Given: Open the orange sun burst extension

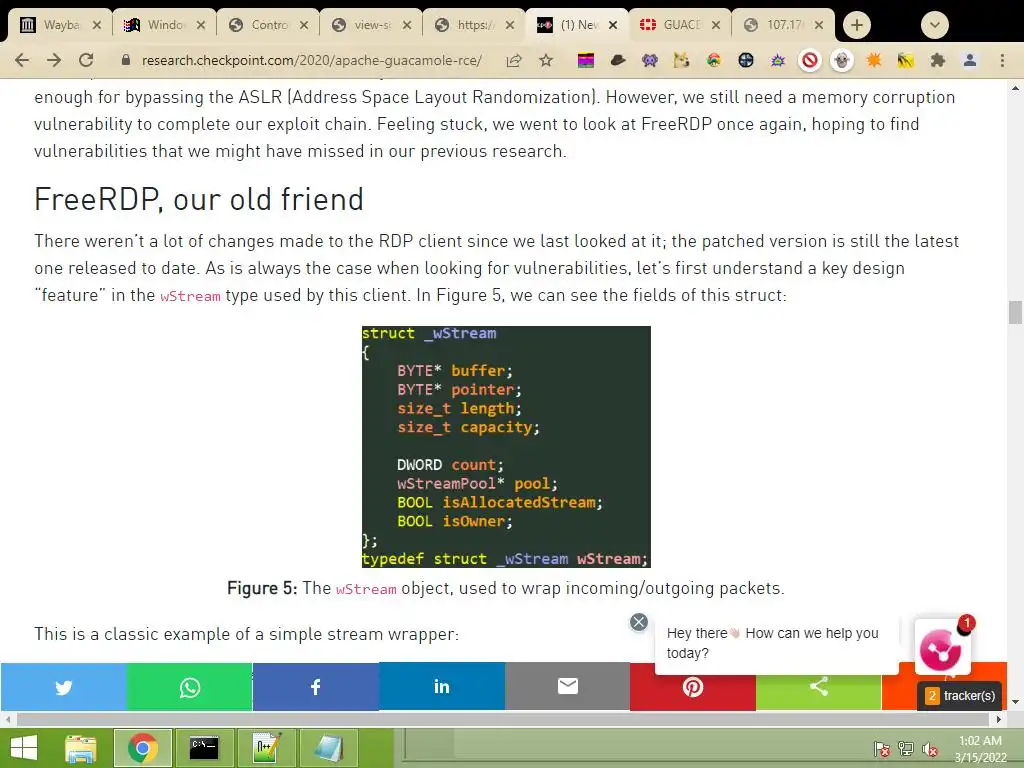Looking at the screenshot, I should pos(874,61).
